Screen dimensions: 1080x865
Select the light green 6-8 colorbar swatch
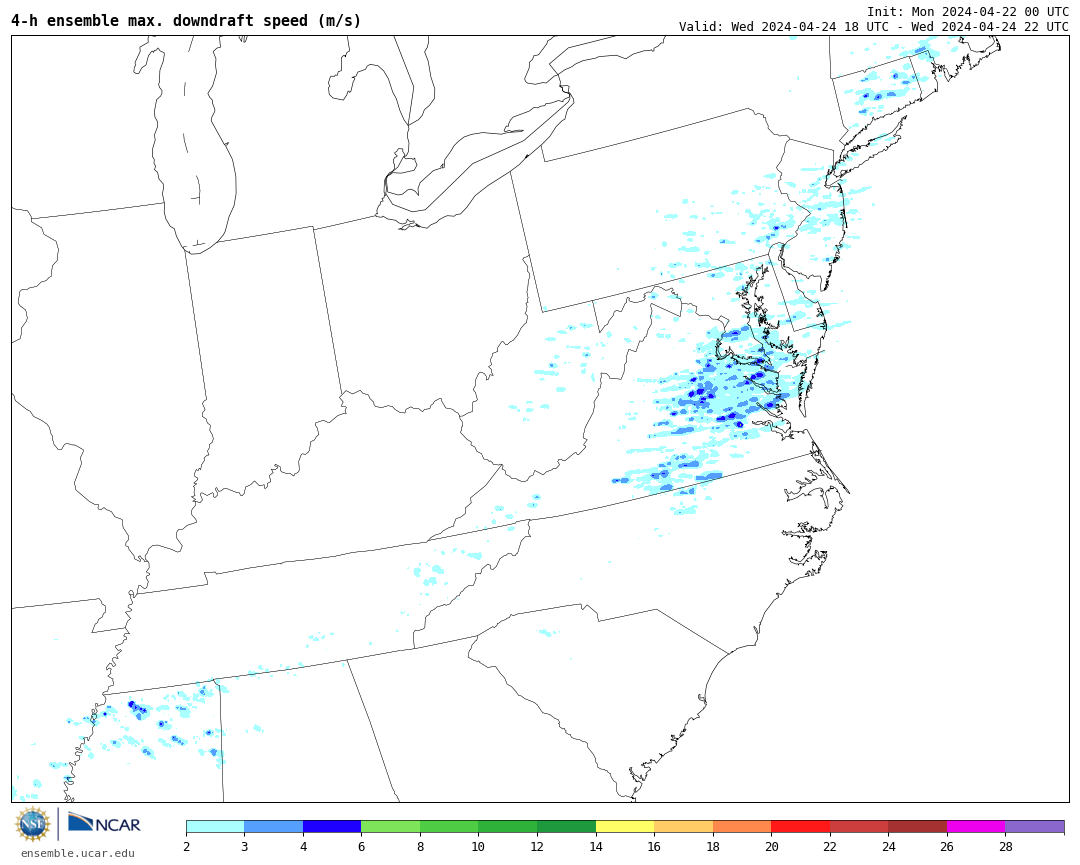(x=391, y=827)
